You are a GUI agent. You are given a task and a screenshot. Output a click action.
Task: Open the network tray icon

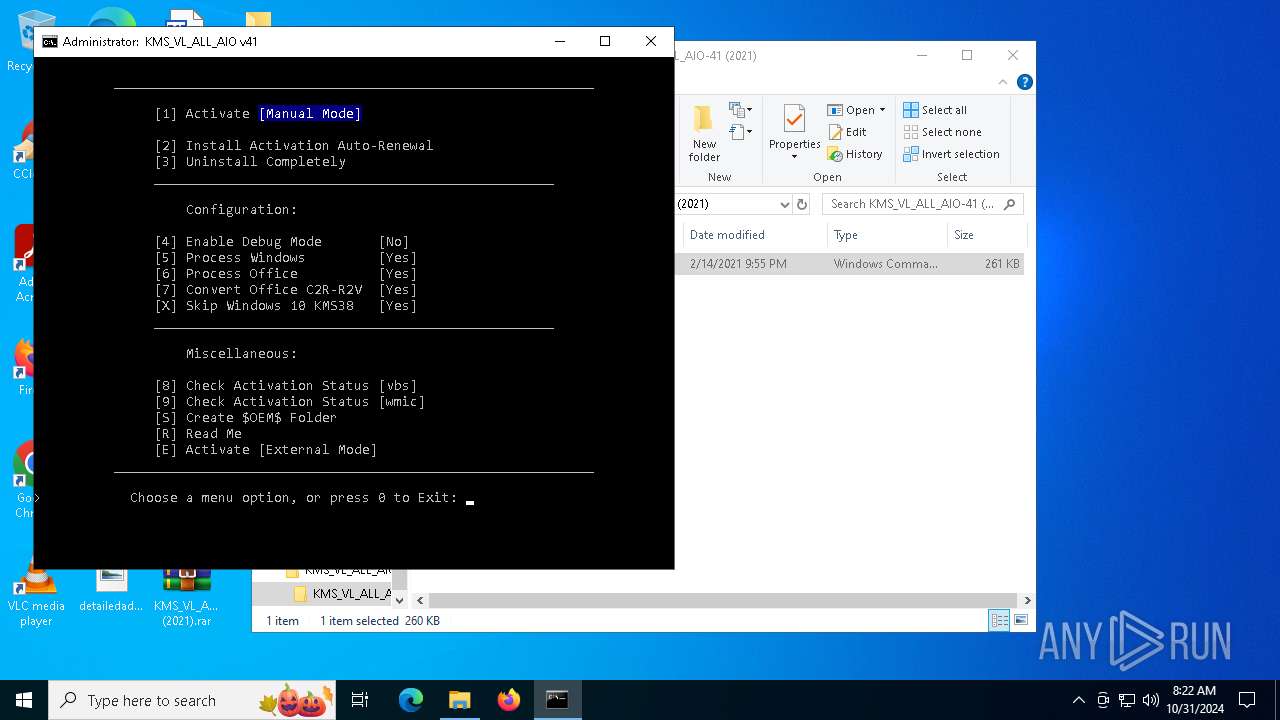pos(1127,700)
